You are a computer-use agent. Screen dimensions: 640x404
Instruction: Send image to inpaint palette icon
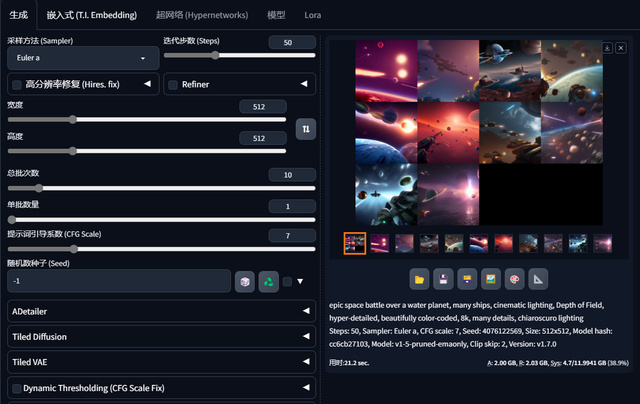pos(514,280)
